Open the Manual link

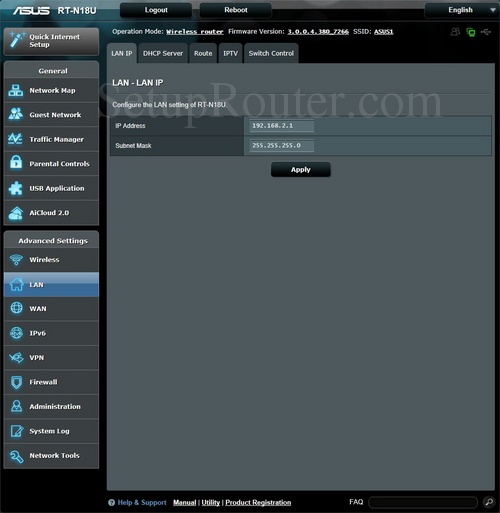pos(185,502)
